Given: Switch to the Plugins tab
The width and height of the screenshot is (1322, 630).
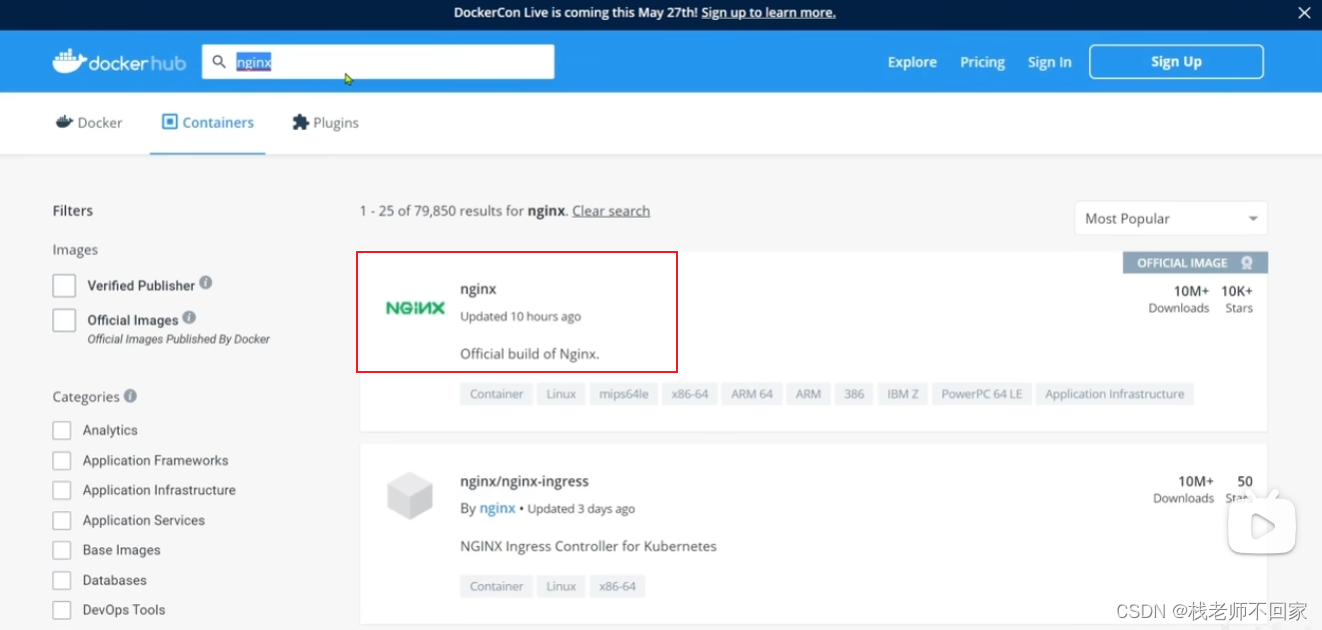Looking at the screenshot, I should (x=325, y=123).
